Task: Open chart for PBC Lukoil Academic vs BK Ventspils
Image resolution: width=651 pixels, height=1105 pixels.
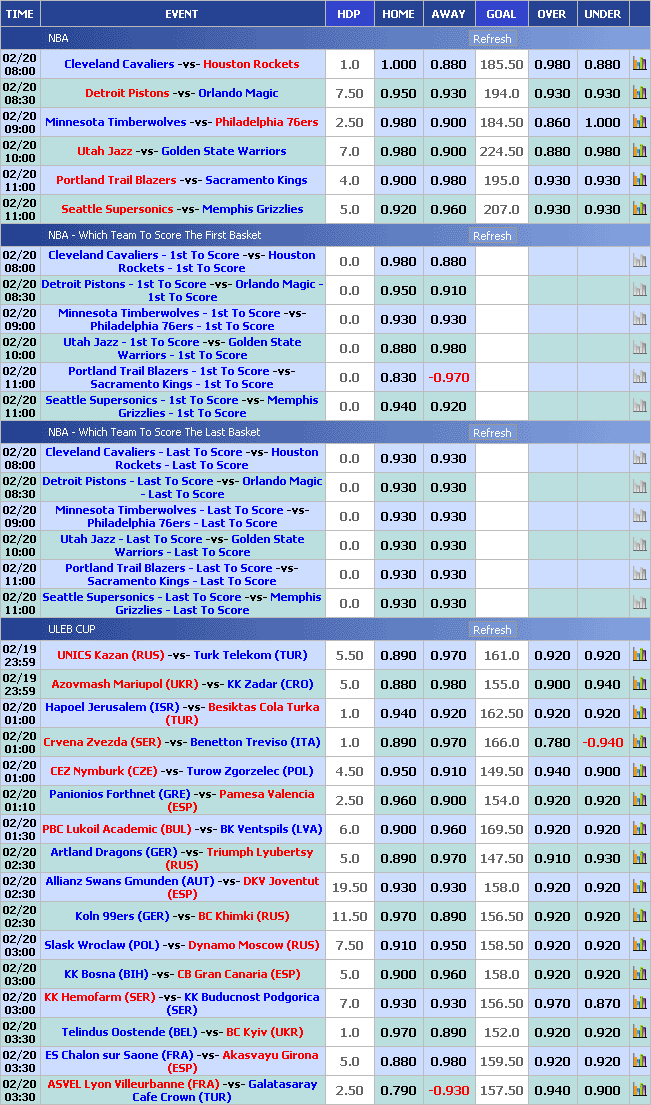Action: pos(639,829)
